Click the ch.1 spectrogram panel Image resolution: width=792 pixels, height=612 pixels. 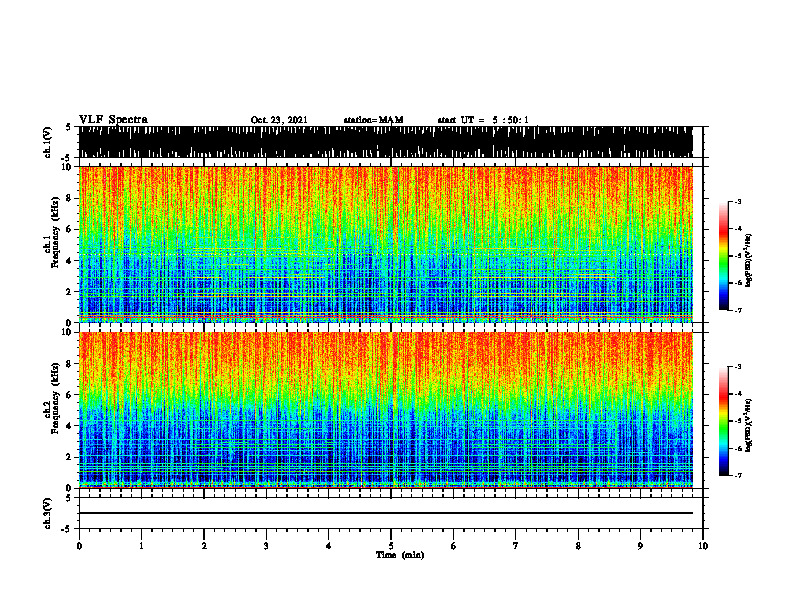tap(386, 244)
